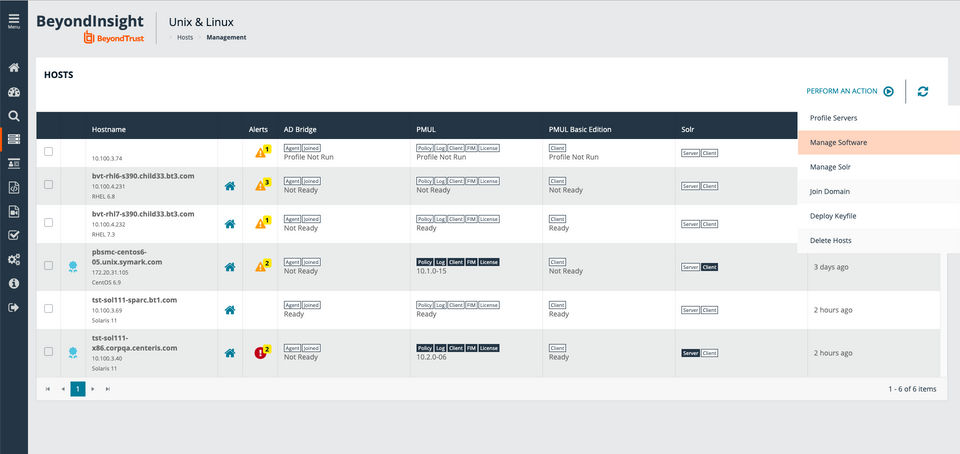Click red alert icon for tst-sol111-x86 host
960x454 pixels.
260,352
